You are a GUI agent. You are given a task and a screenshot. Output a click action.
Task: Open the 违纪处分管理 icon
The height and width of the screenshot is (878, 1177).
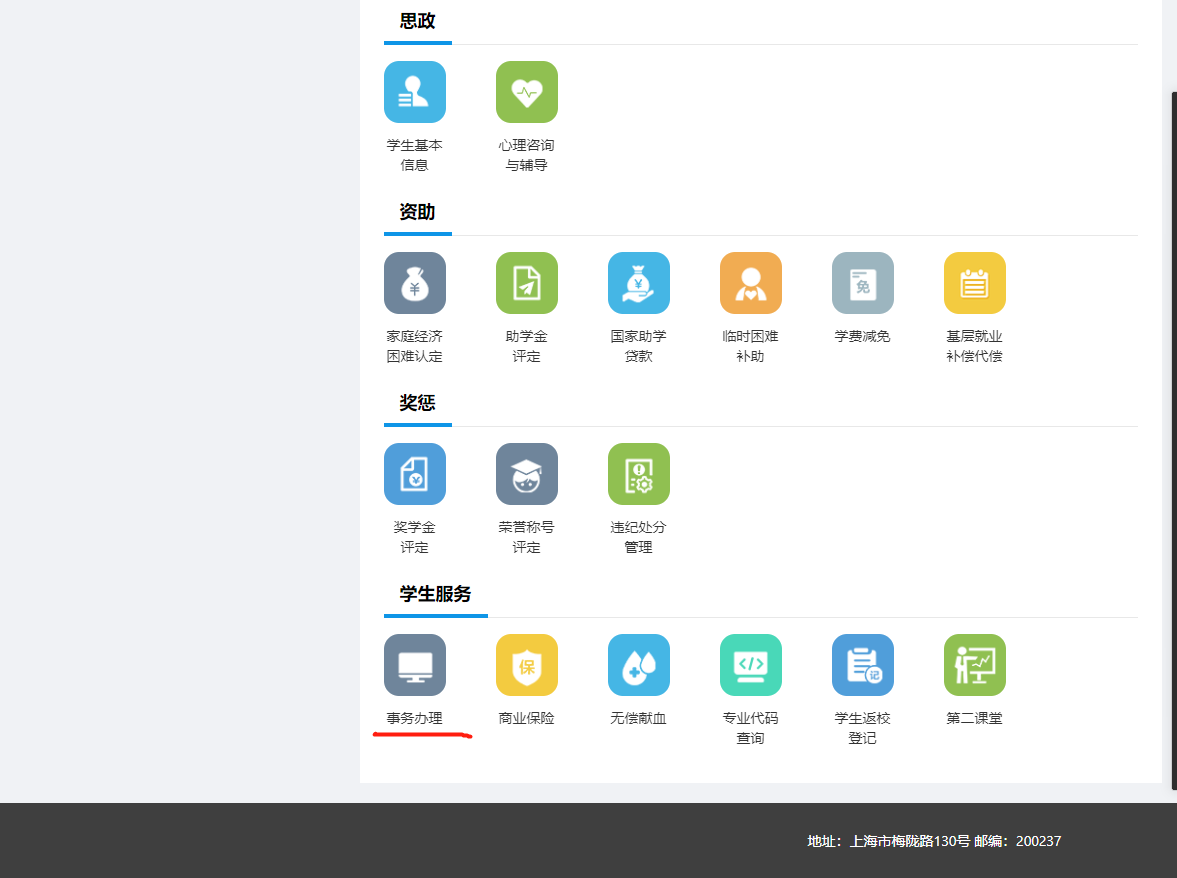click(x=639, y=474)
